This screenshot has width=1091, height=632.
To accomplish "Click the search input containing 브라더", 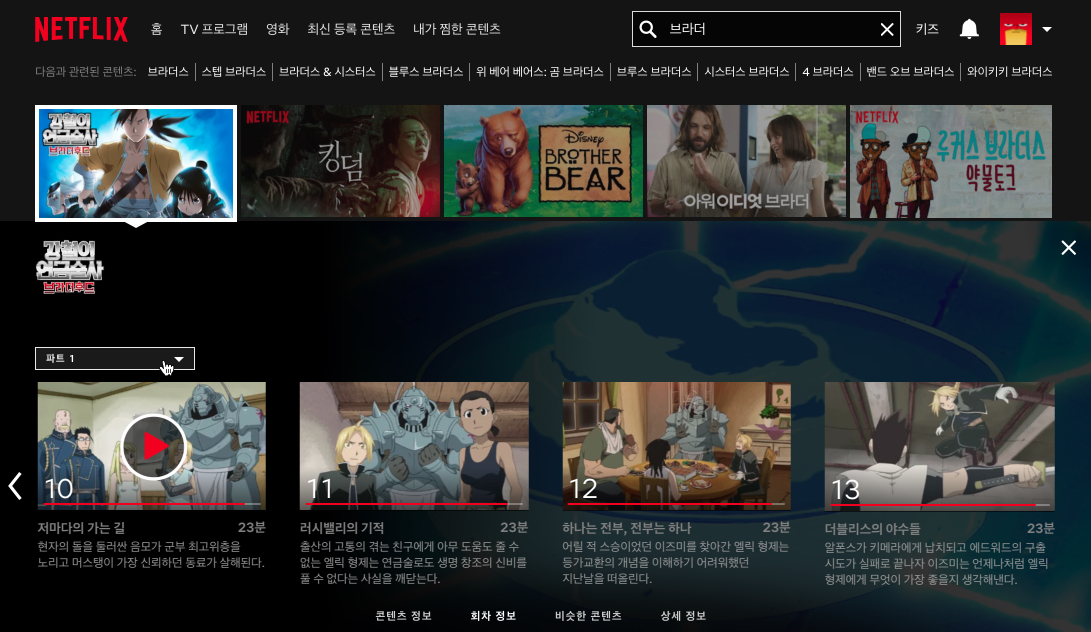I will point(765,29).
